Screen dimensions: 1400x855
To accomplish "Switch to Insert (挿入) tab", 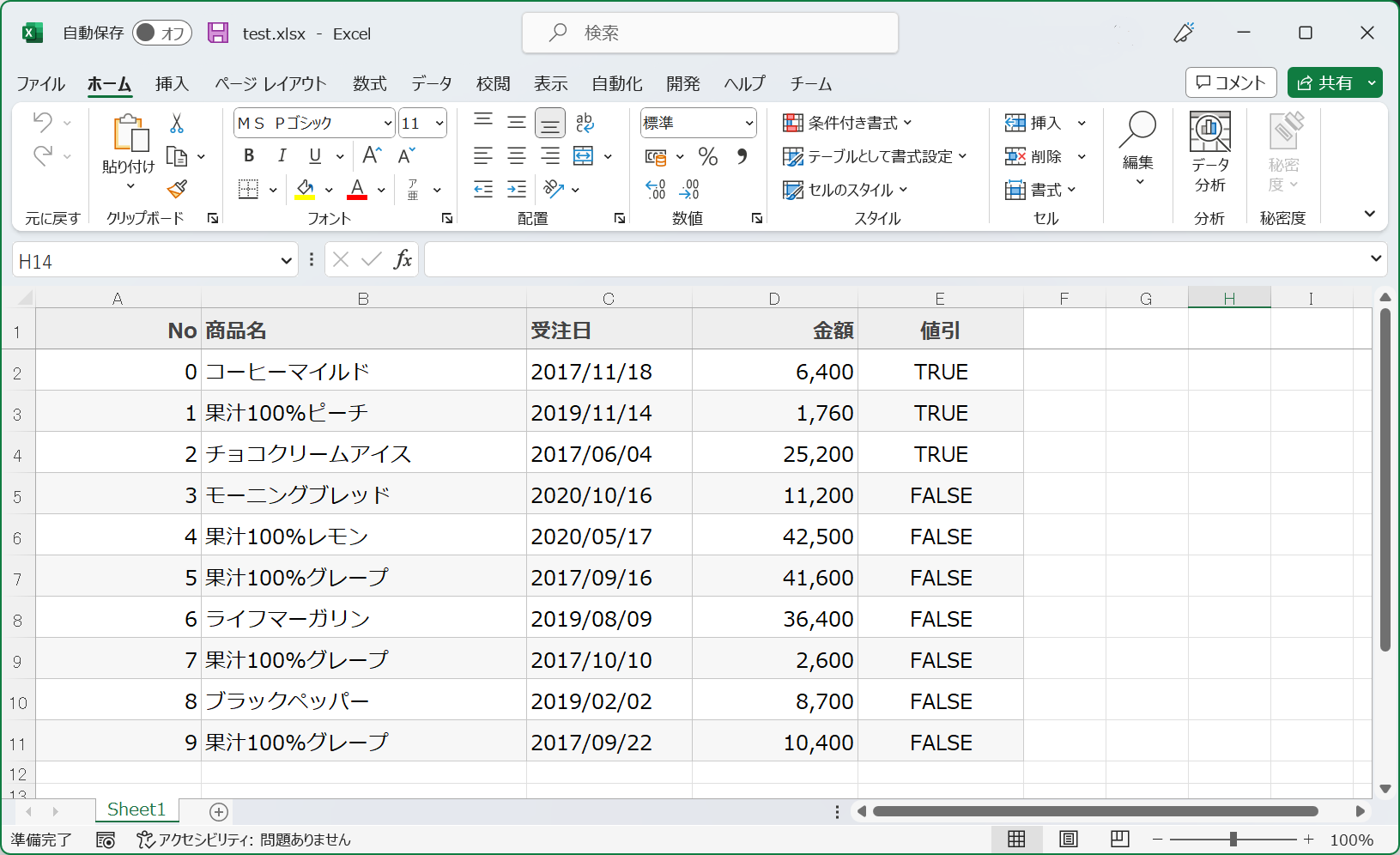I will pos(172,83).
